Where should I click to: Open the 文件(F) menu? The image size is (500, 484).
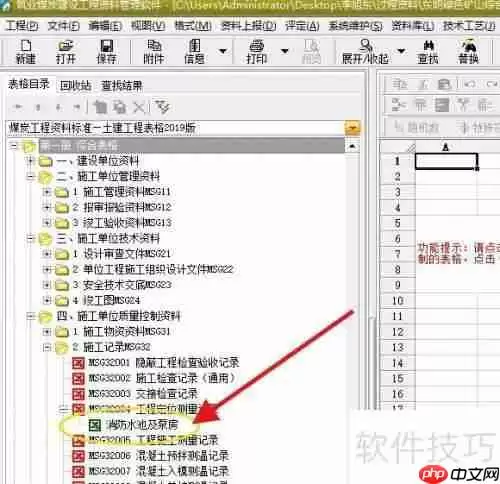click(x=63, y=26)
